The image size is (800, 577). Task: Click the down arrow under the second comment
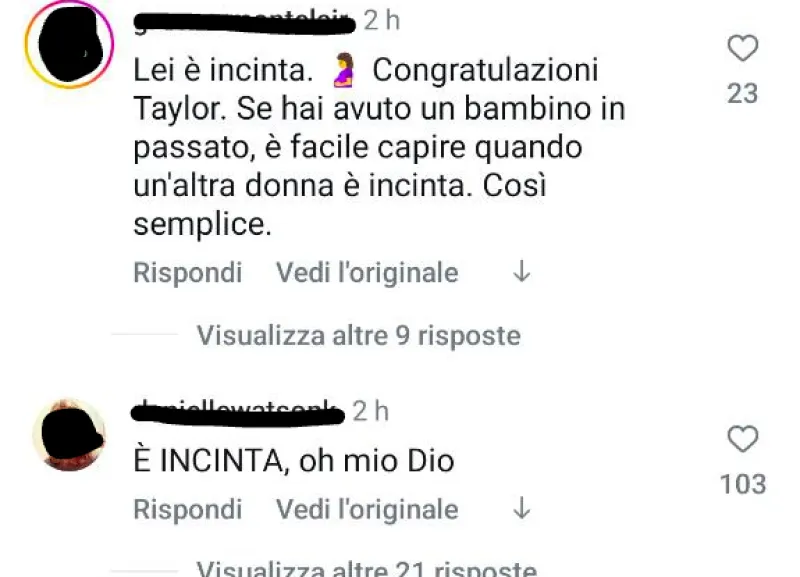(x=520, y=509)
